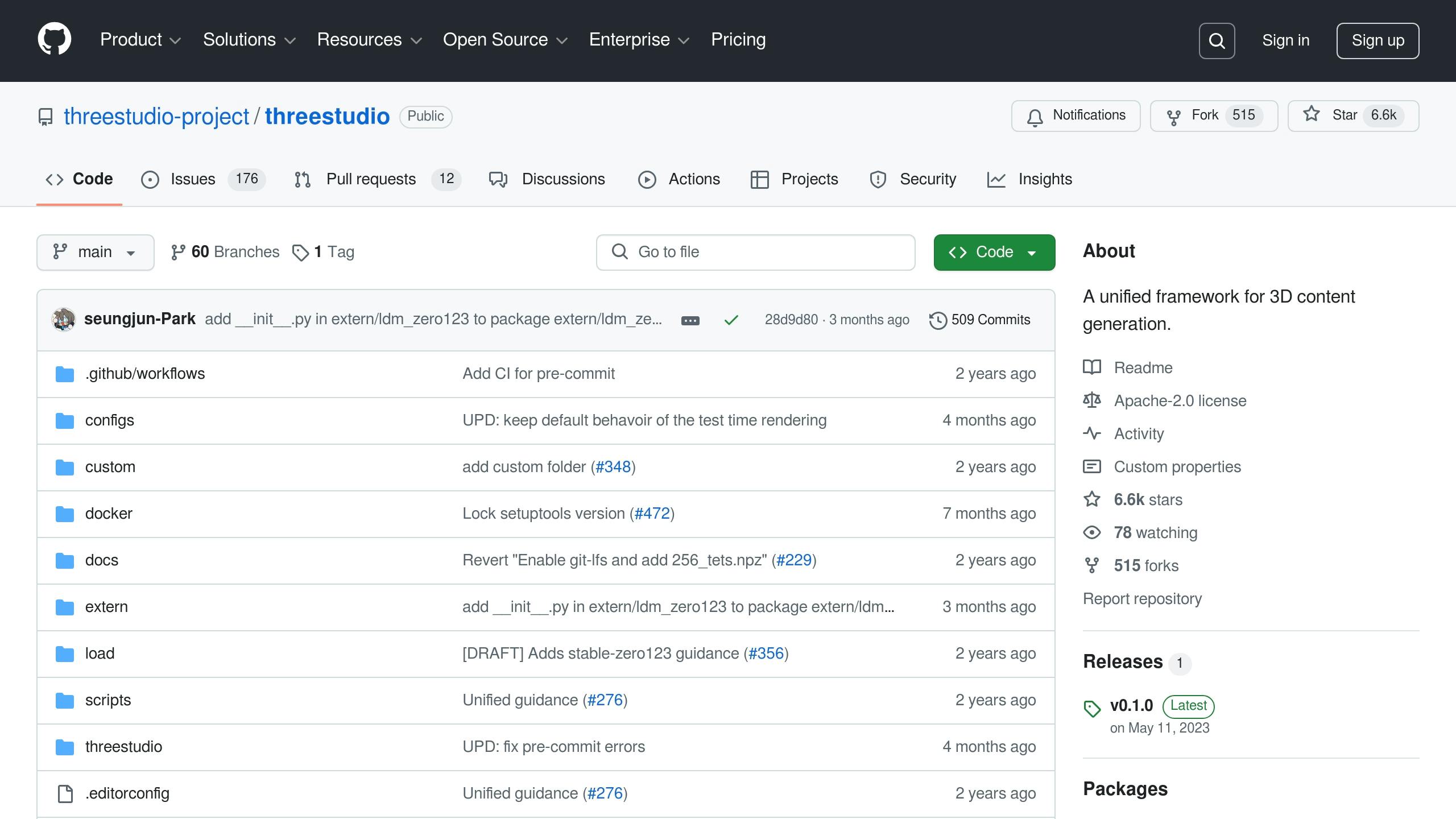Click the license scale icon
The image size is (1456, 819).
tap(1092, 400)
